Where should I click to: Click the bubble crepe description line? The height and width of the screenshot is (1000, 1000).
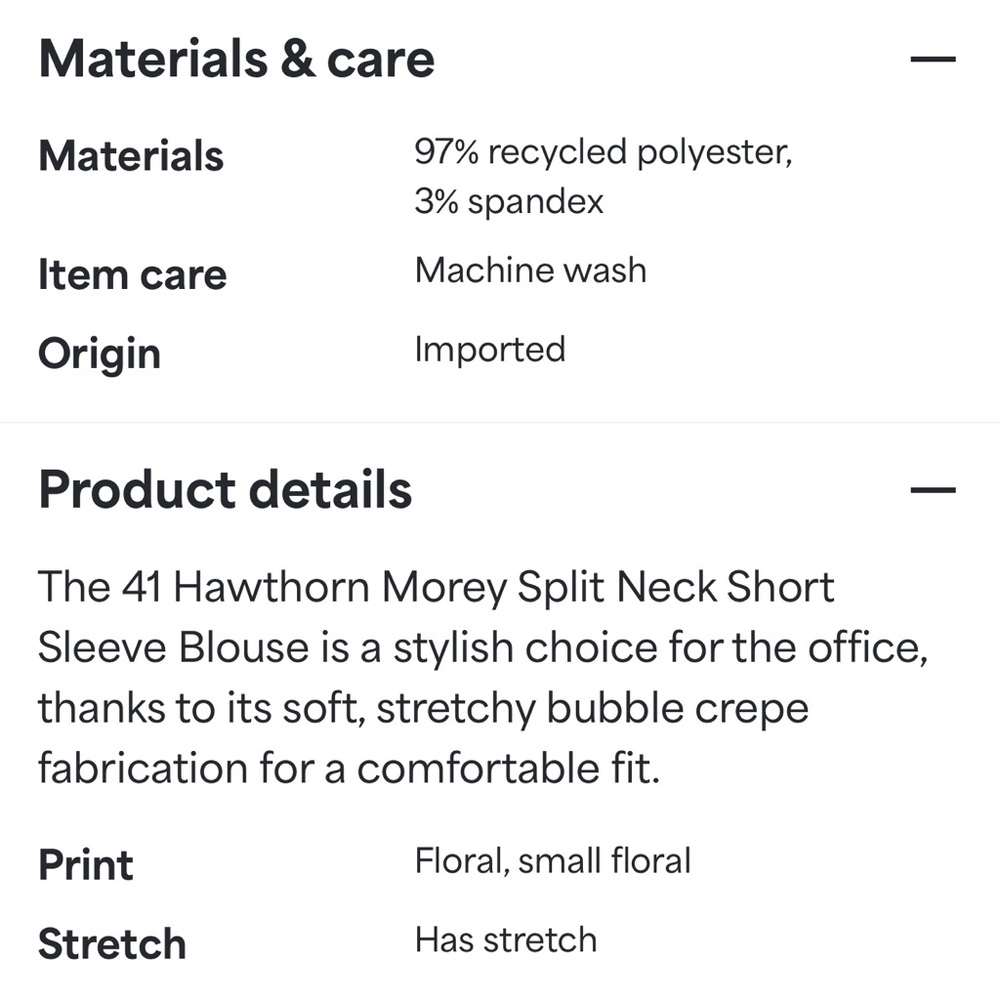point(423,708)
